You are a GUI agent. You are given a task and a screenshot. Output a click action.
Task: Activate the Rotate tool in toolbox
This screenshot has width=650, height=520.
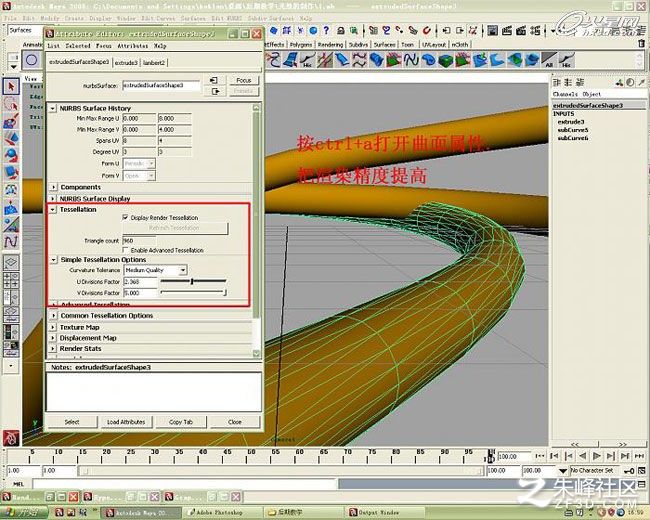point(11,155)
